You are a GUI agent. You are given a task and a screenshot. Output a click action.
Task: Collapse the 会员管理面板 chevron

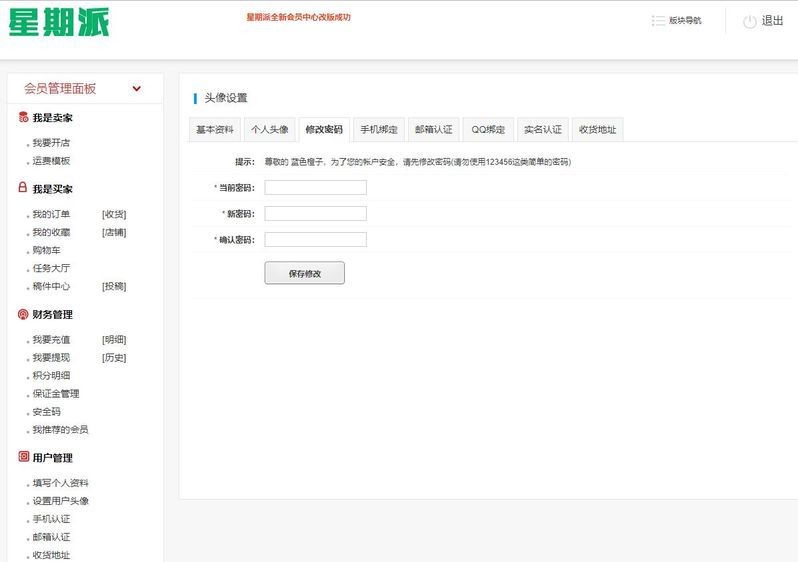click(137, 89)
